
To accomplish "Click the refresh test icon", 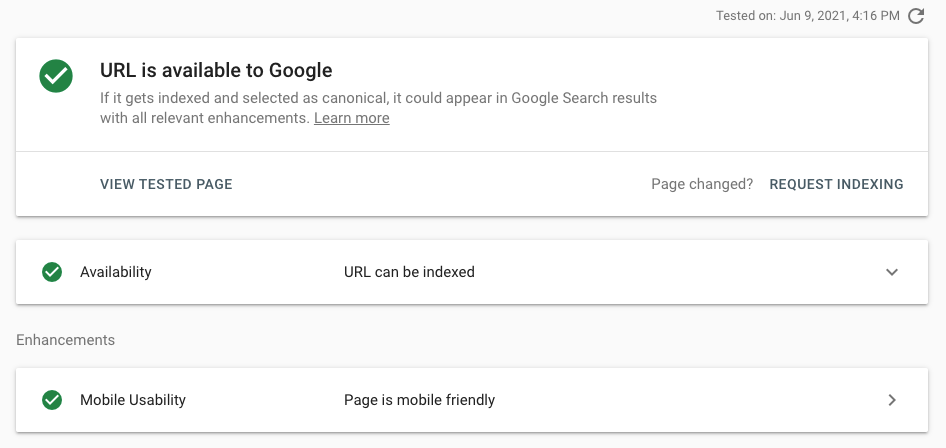I will tap(916, 16).
